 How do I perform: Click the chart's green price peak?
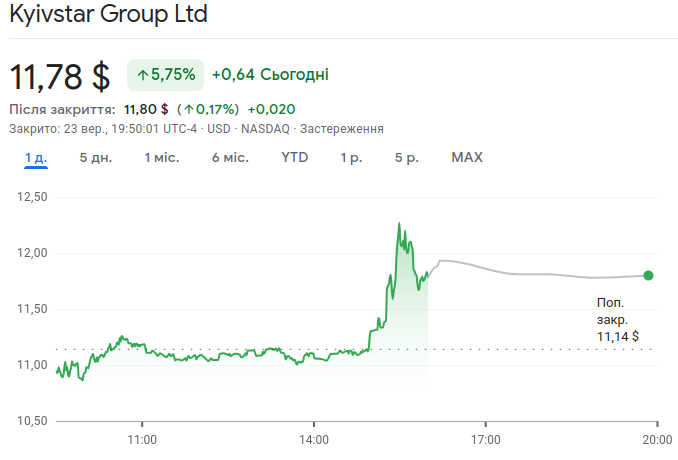coord(398,224)
